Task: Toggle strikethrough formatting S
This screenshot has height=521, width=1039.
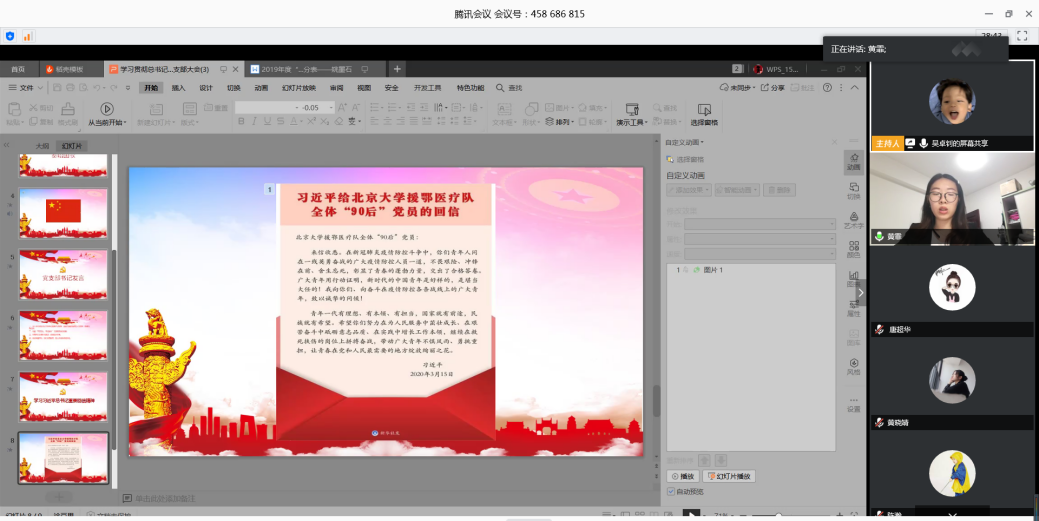Action: 280,121
